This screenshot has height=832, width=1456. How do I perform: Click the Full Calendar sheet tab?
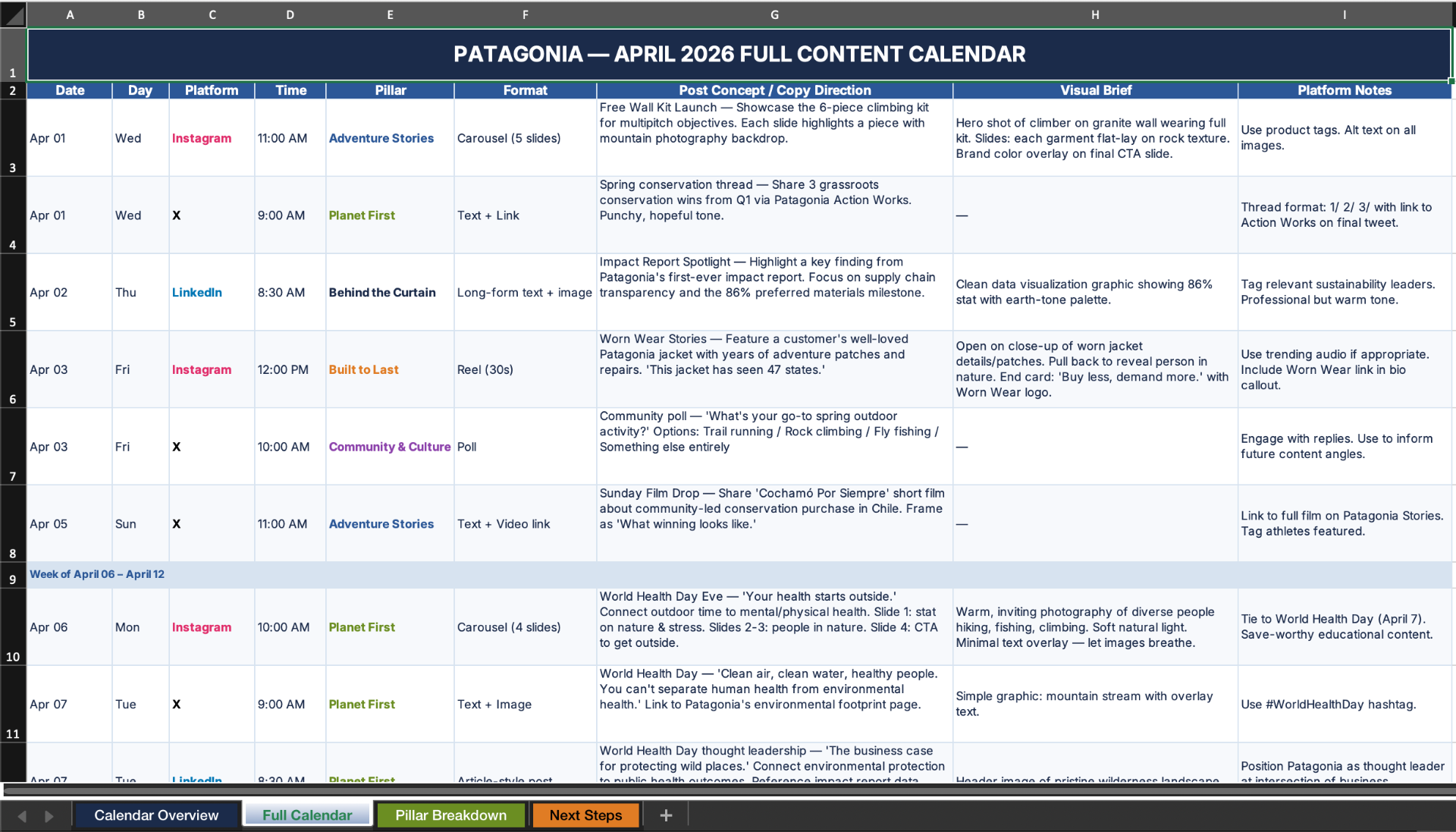(307, 815)
